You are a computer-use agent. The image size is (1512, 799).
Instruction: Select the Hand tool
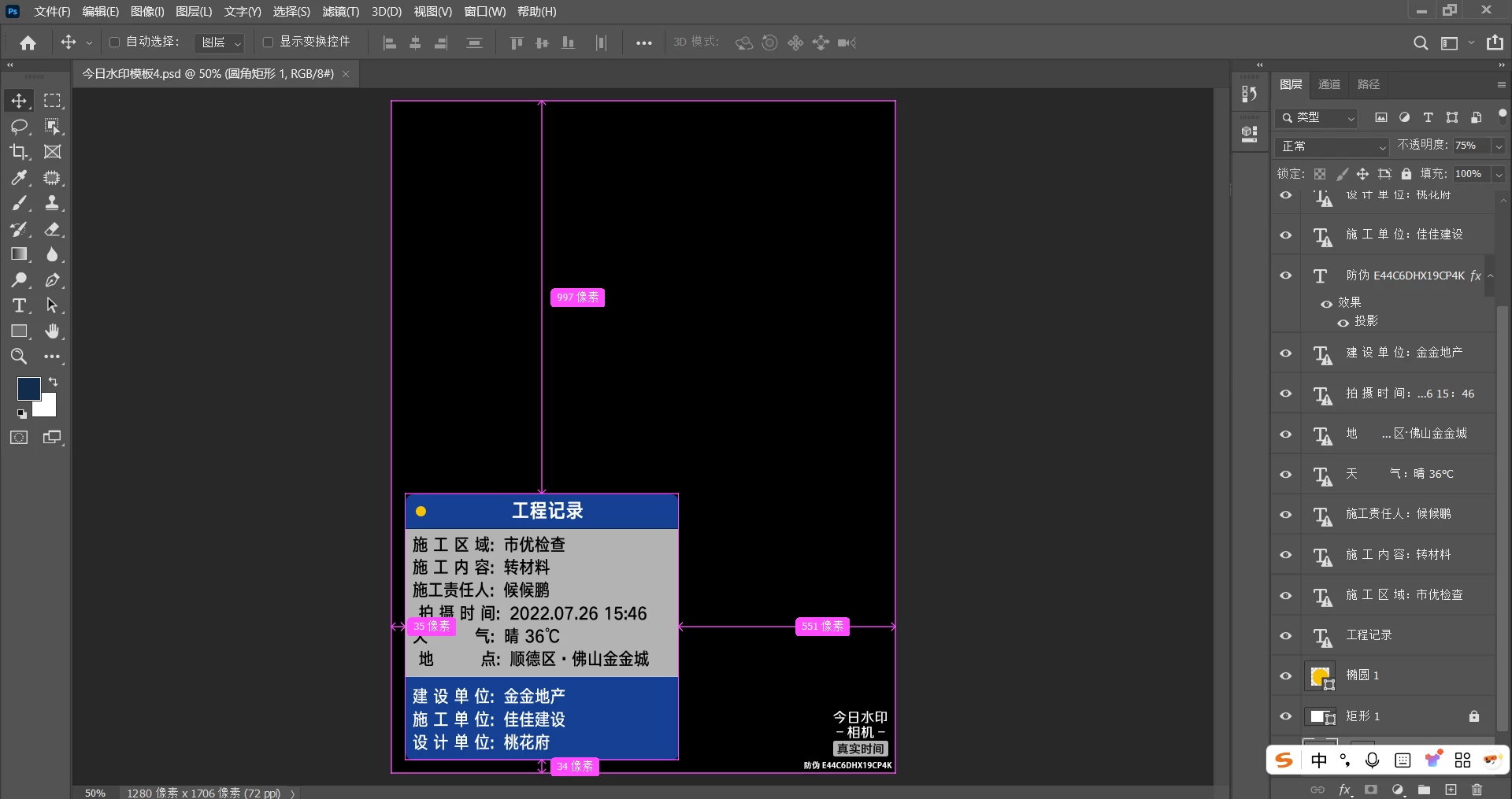click(x=52, y=331)
